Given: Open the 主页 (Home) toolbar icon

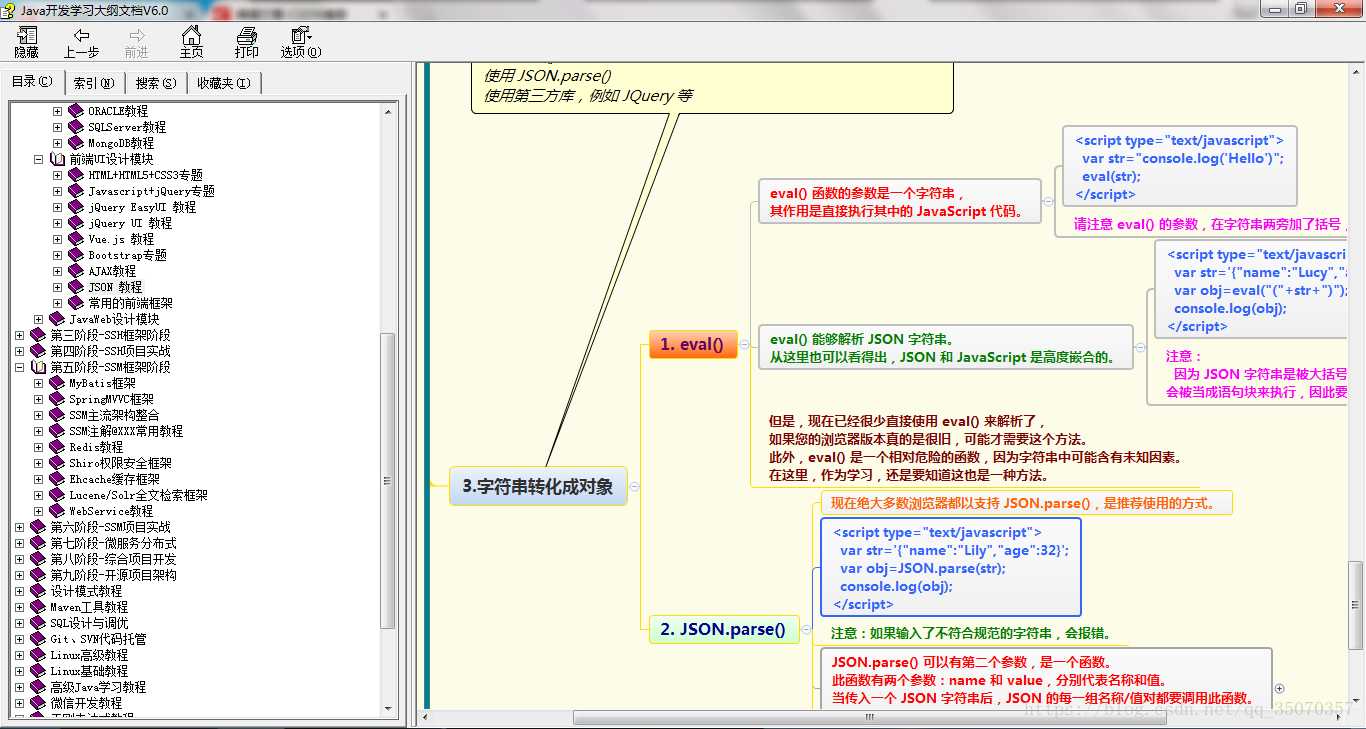Looking at the screenshot, I should pos(191,42).
